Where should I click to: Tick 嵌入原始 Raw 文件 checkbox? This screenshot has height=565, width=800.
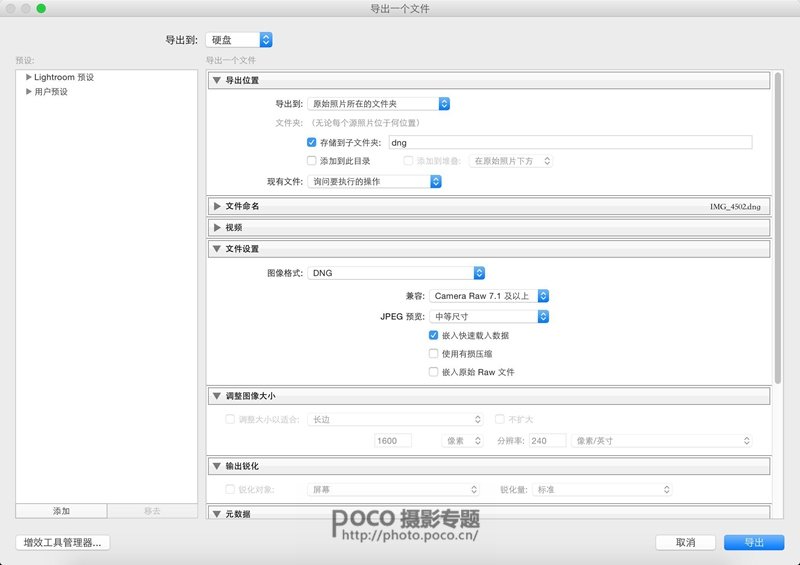click(433, 372)
